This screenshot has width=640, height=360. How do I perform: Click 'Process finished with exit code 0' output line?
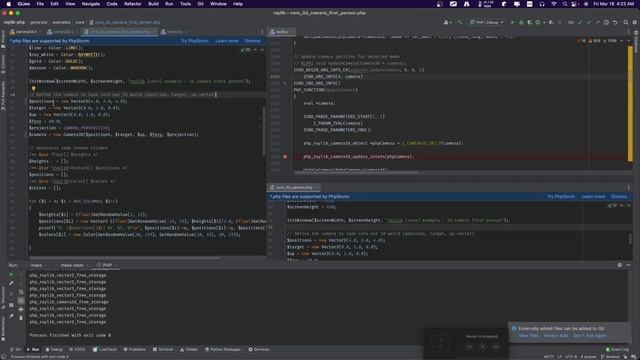[70, 336]
